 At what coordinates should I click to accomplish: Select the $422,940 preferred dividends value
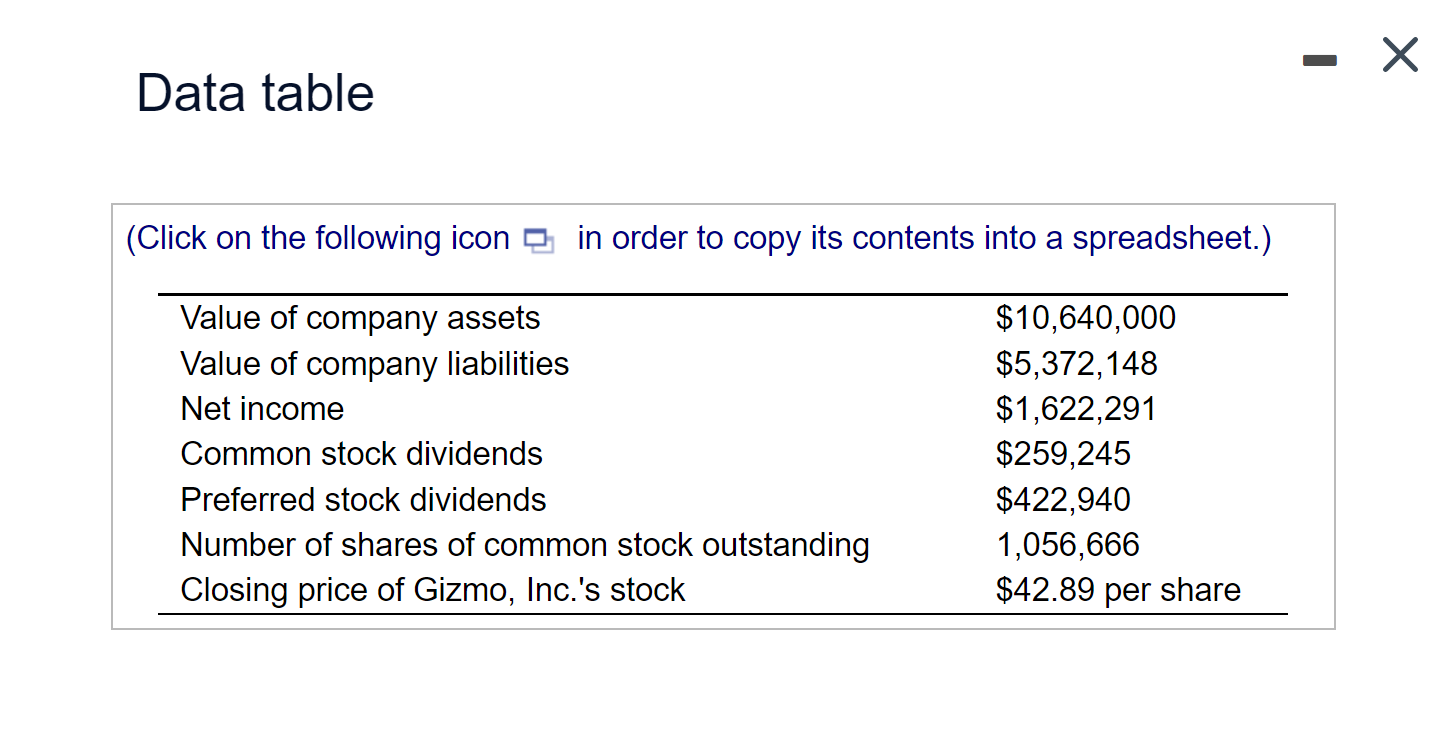(1062, 499)
